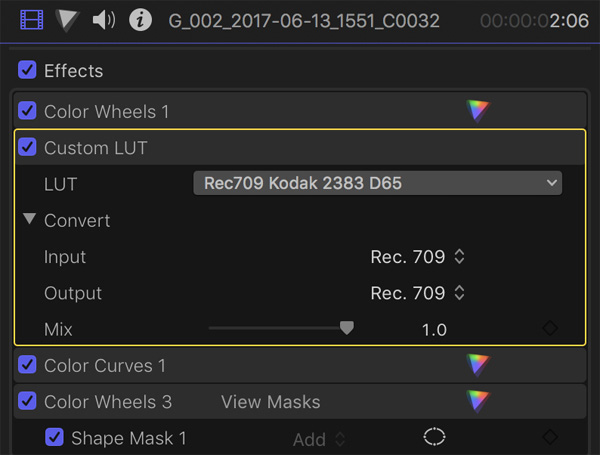The height and width of the screenshot is (455, 600).
Task: Open Color Curves 1 prism icon
Action: [x=478, y=365]
